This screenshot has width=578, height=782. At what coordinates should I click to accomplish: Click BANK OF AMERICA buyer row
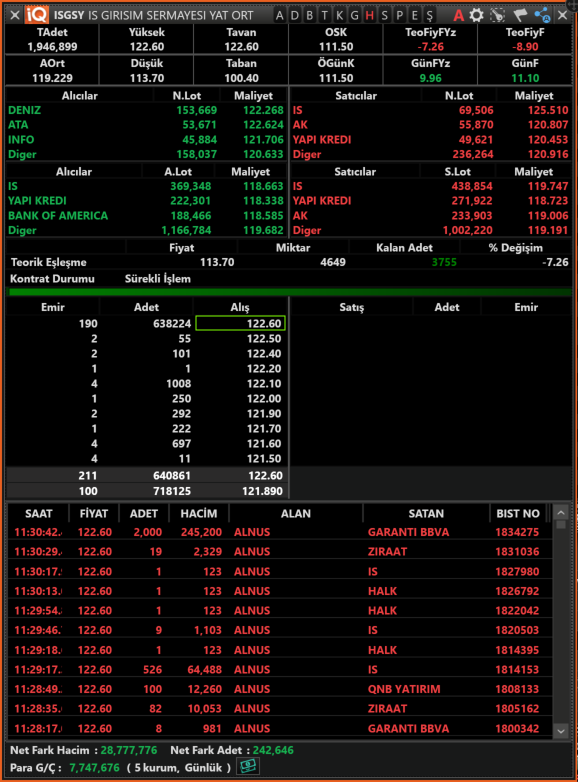tap(146, 215)
